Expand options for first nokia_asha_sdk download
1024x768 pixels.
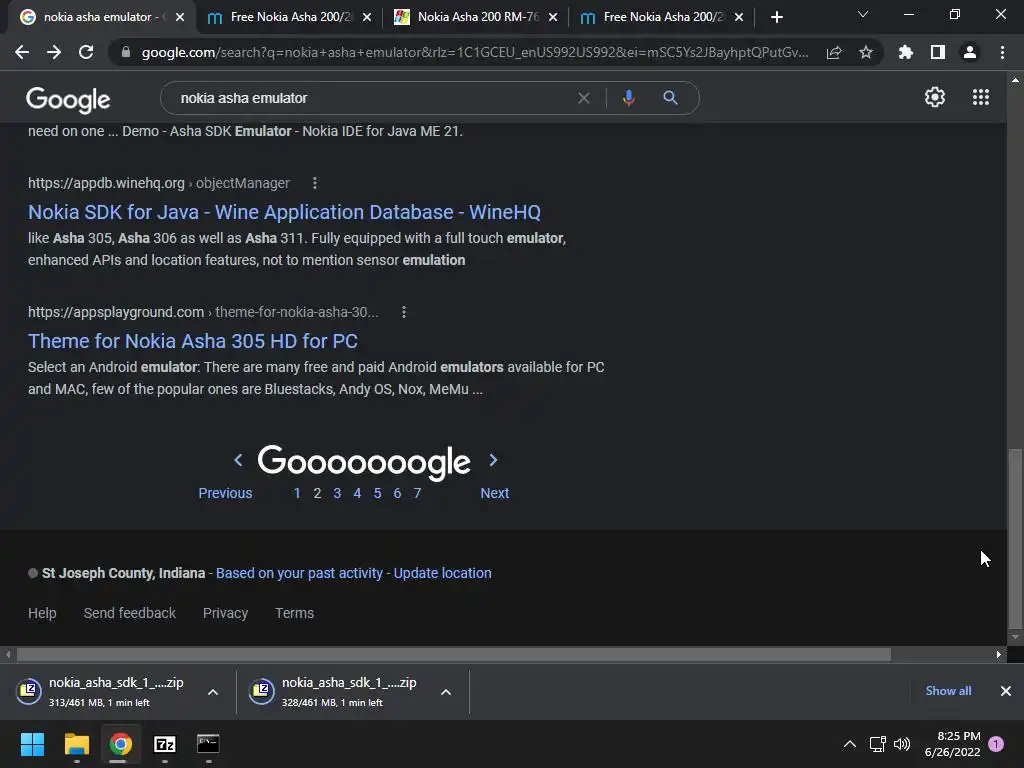tap(213, 692)
